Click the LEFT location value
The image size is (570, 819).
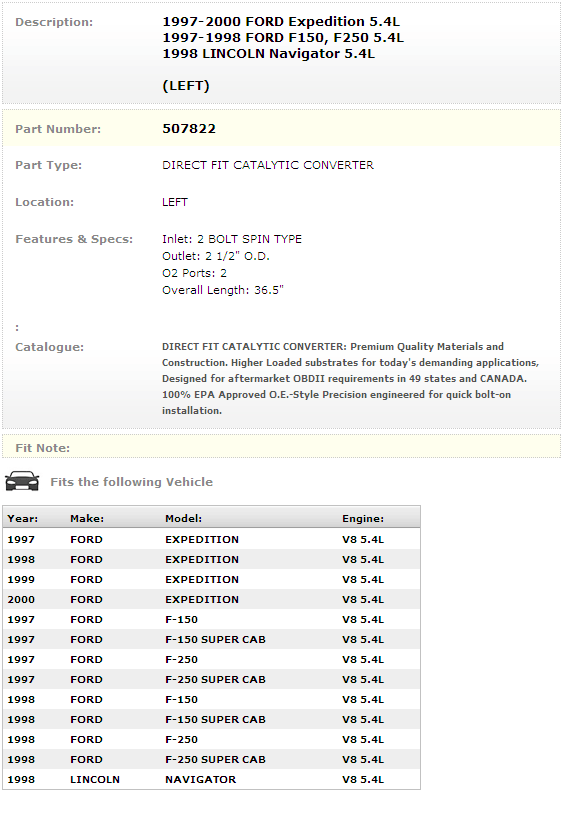pos(175,202)
